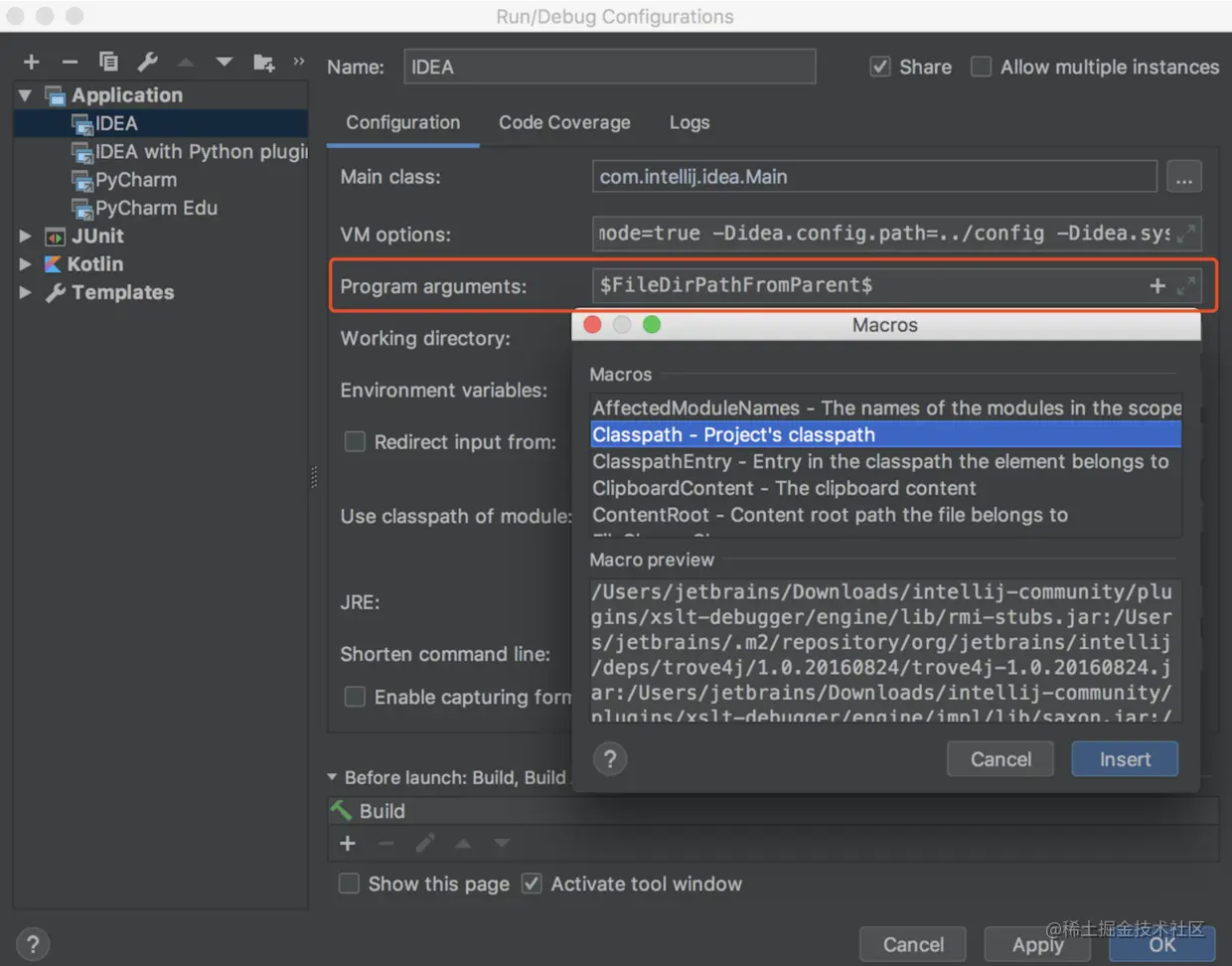1232x966 pixels.
Task: Enable Show this page checkbox
Action: [349, 884]
